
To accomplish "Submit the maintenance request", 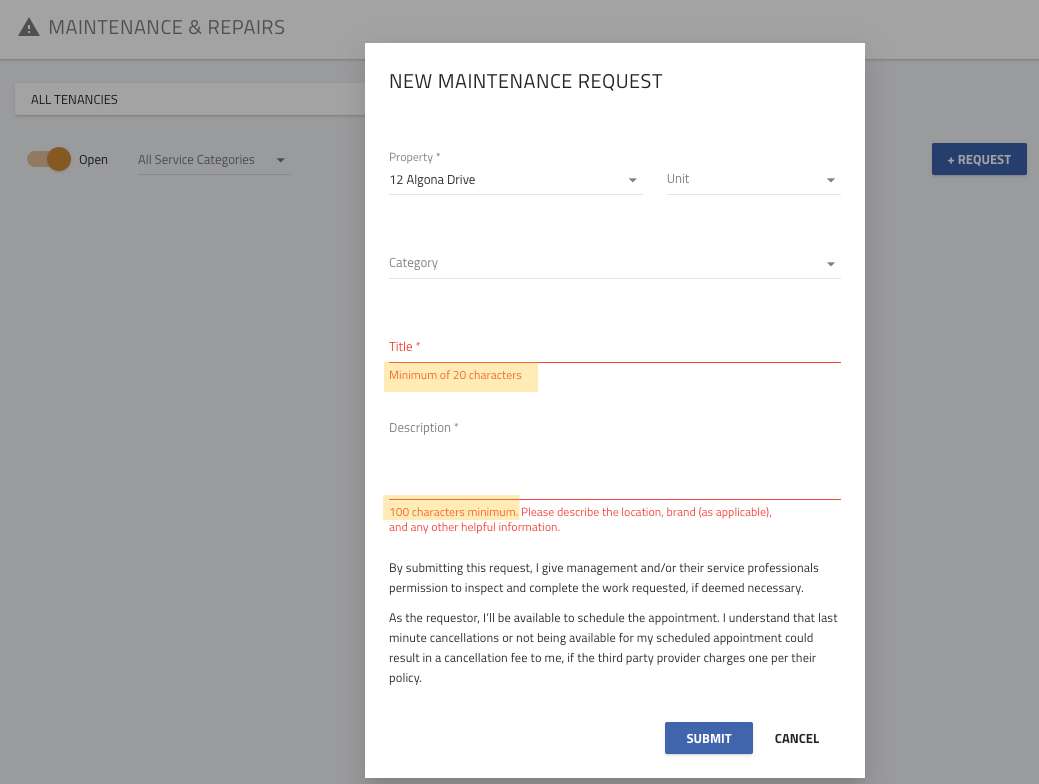I will [708, 738].
